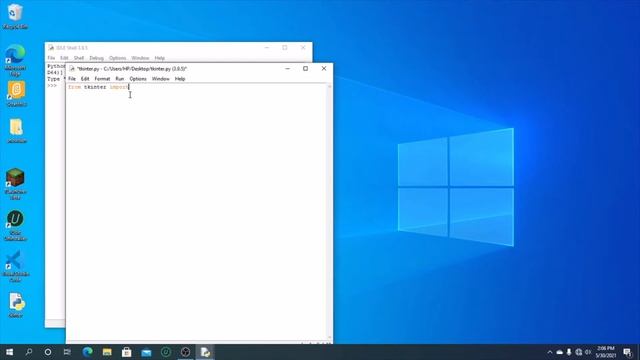Screen dimensions: 640x360
Task: Open the Mail app from the taskbar
Action: [146, 352]
